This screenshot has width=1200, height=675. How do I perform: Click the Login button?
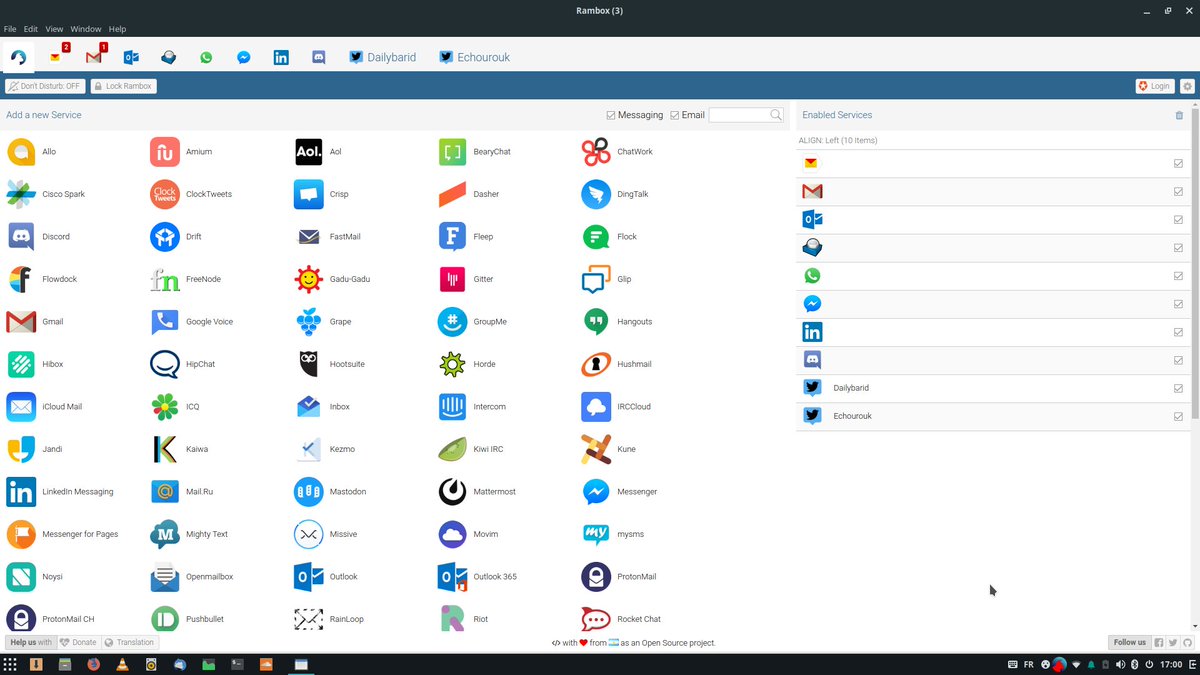[1154, 86]
